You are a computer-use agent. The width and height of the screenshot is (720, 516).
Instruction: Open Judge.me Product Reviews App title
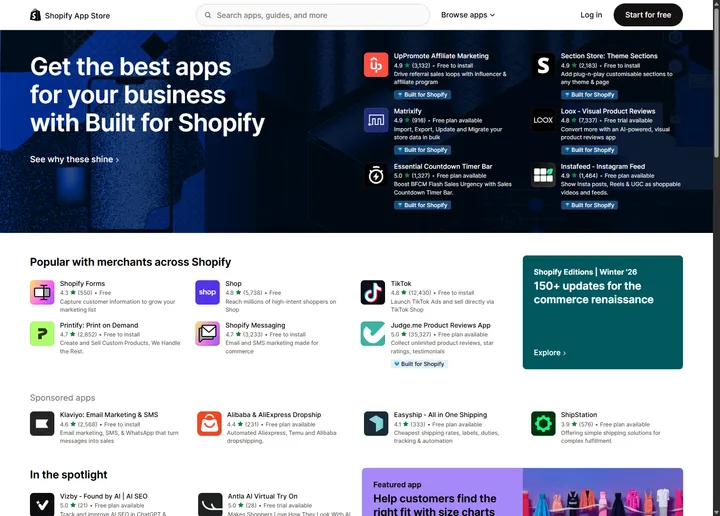(x=440, y=325)
